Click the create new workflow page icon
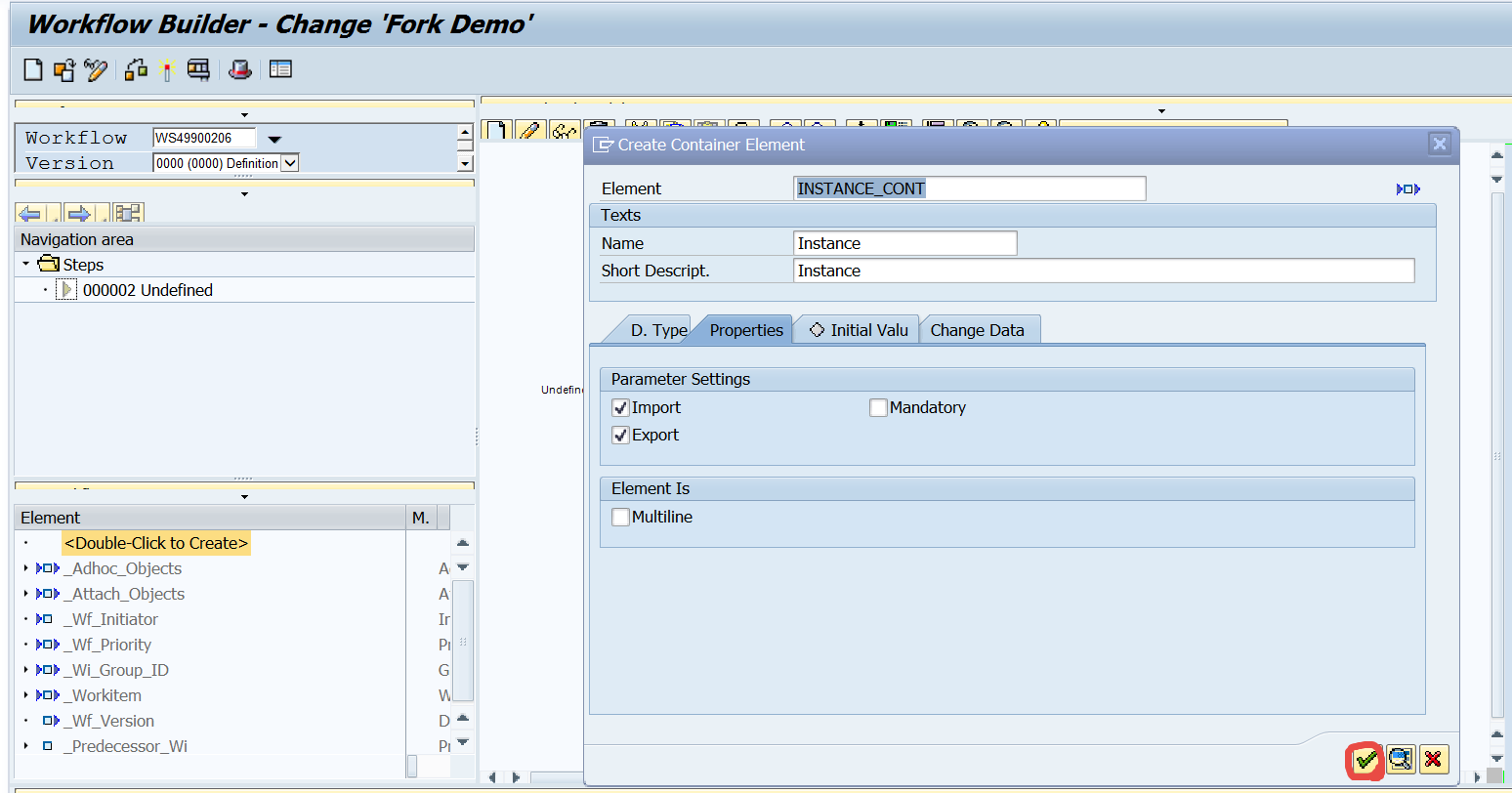The height and width of the screenshot is (793, 1512). (33, 69)
